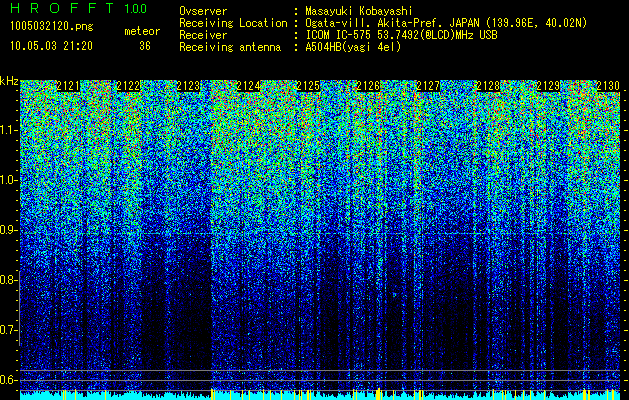Click the 2122 time marker
The width and height of the screenshot is (629, 400).
pos(128,86)
